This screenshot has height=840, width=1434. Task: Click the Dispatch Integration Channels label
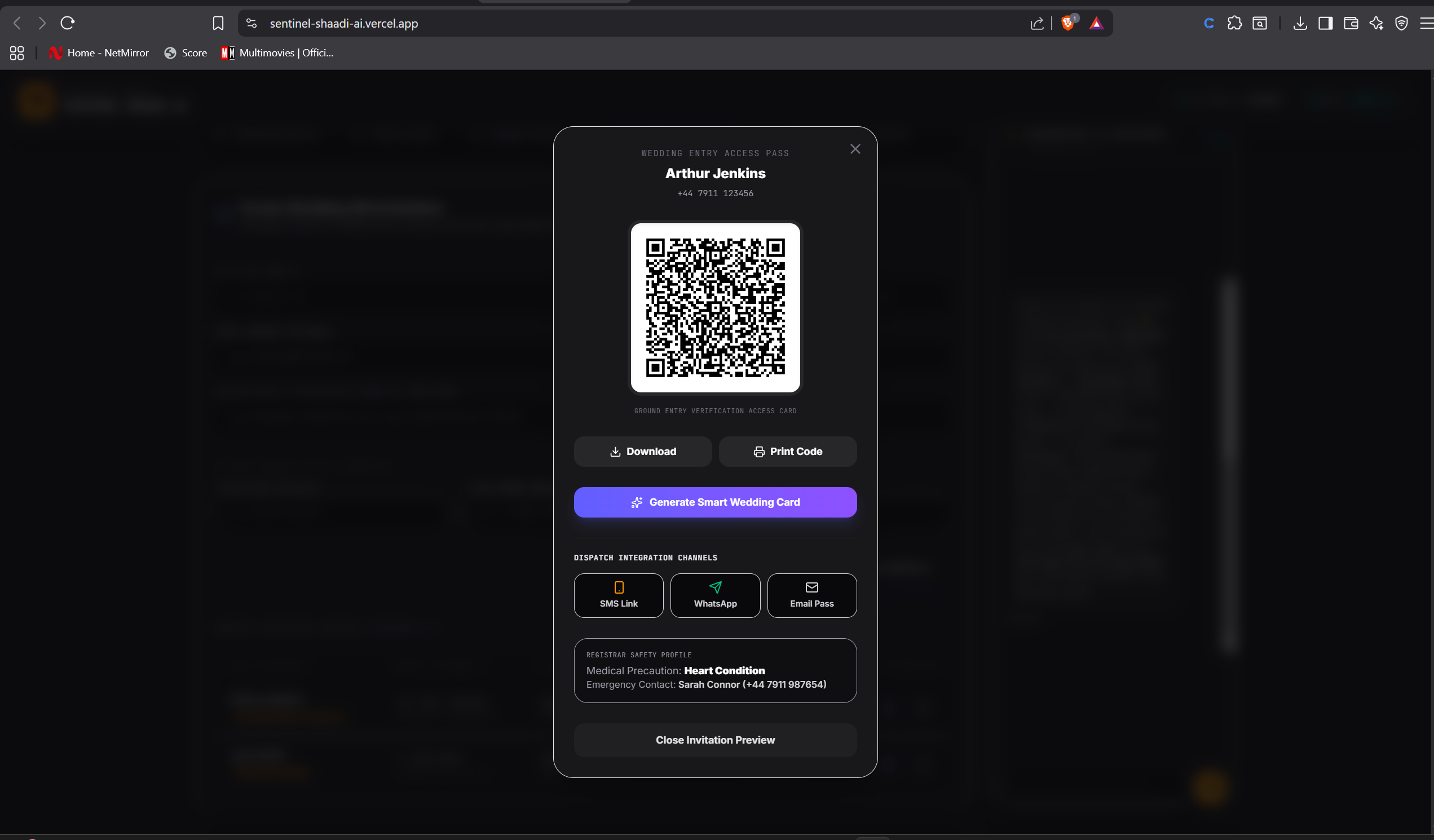click(645, 558)
